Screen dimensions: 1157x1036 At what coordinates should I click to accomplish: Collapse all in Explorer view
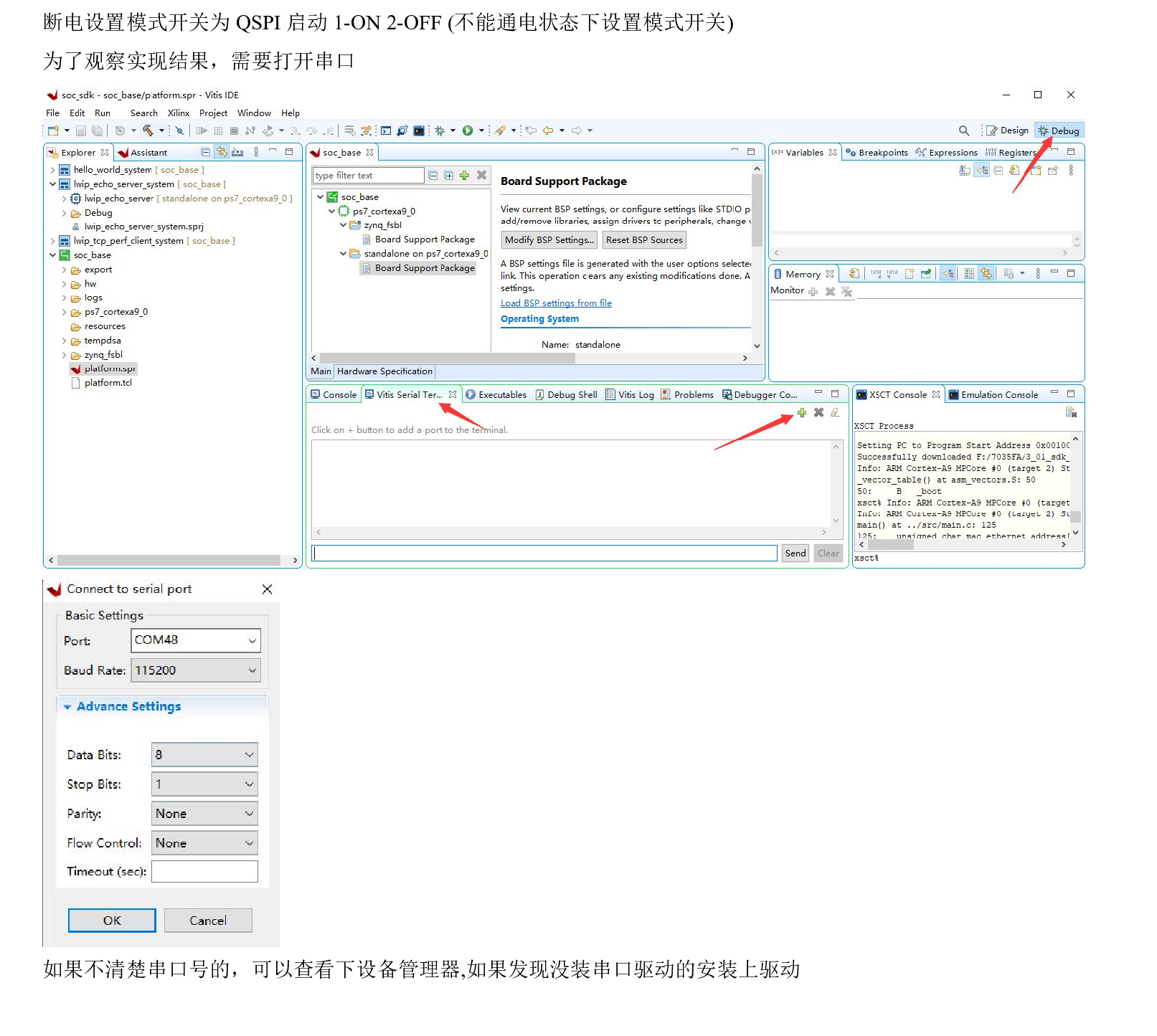(x=206, y=152)
